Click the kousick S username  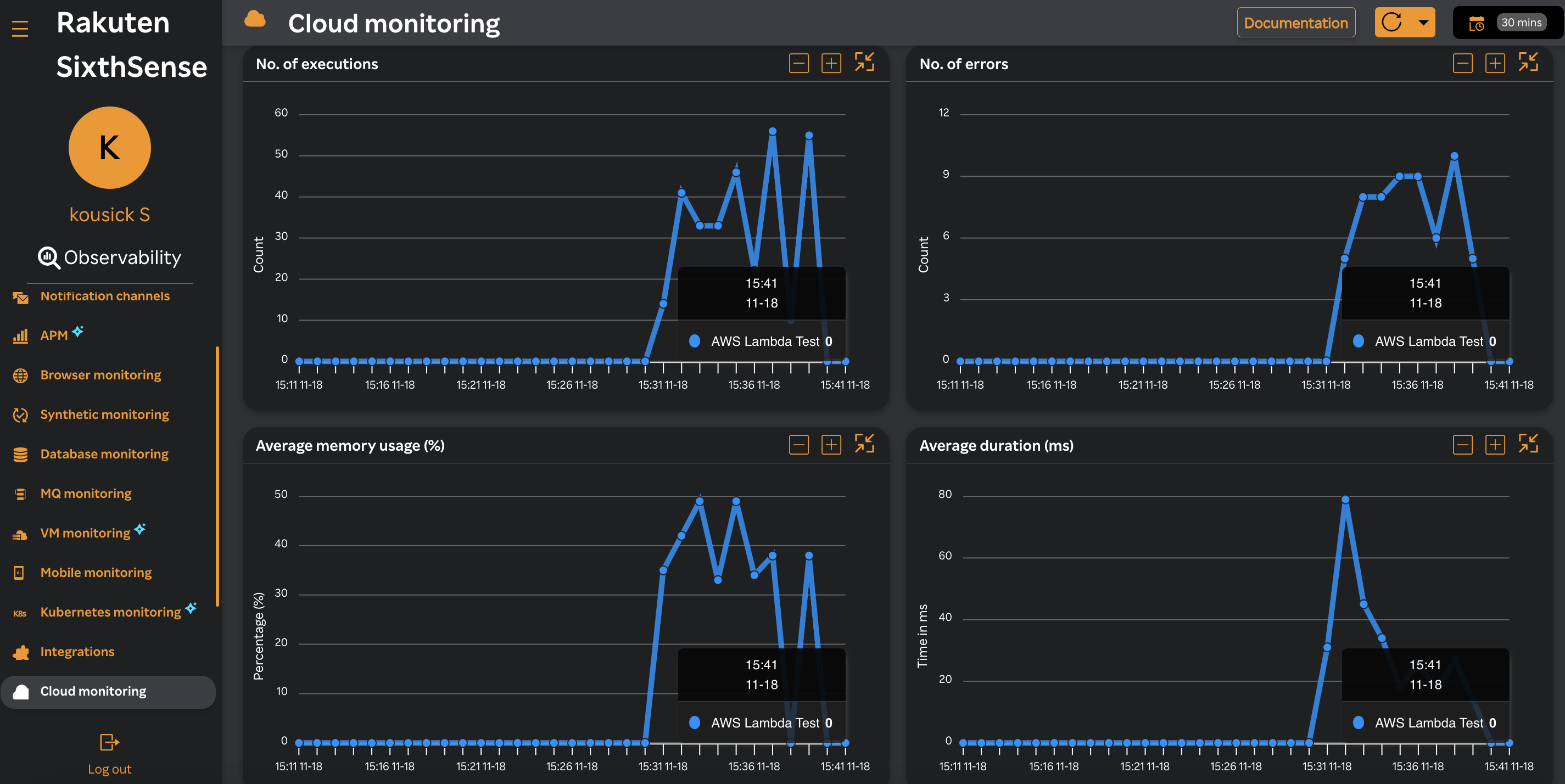pyautogui.click(x=109, y=214)
